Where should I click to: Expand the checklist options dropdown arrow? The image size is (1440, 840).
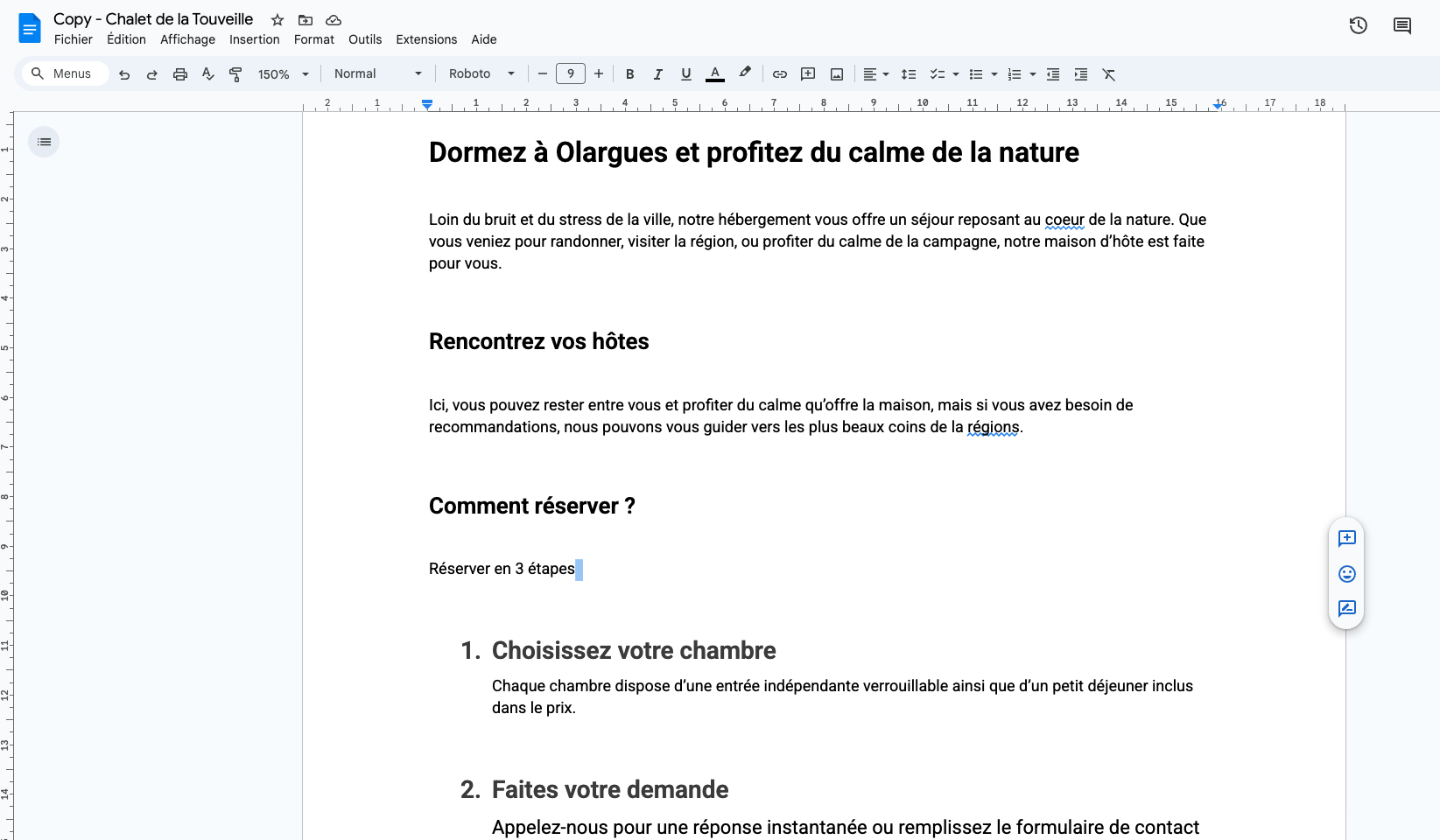pyautogui.click(x=956, y=74)
